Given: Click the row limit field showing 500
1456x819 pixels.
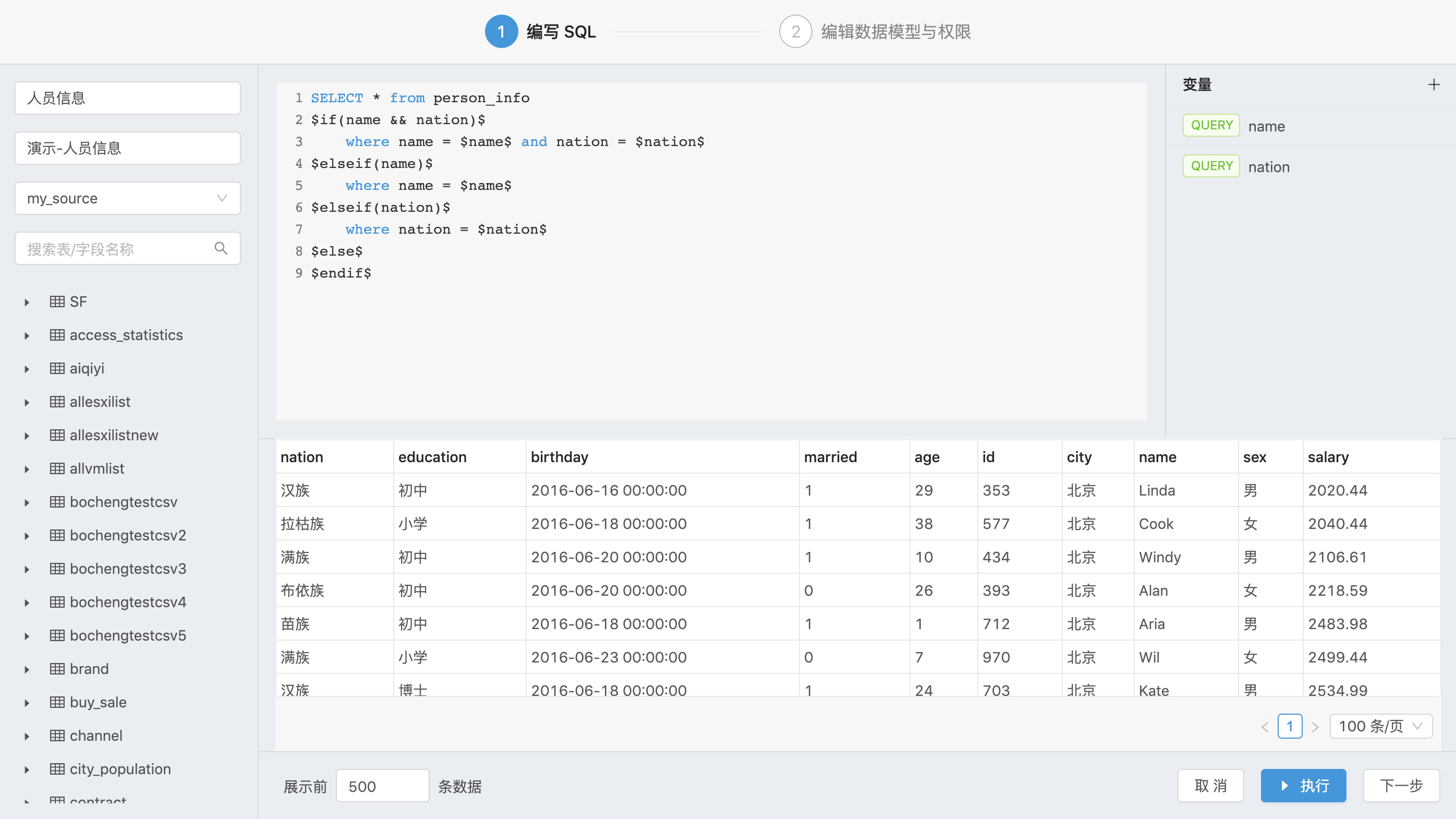Looking at the screenshot, I should pyautogui.click(x=382, y=786).
